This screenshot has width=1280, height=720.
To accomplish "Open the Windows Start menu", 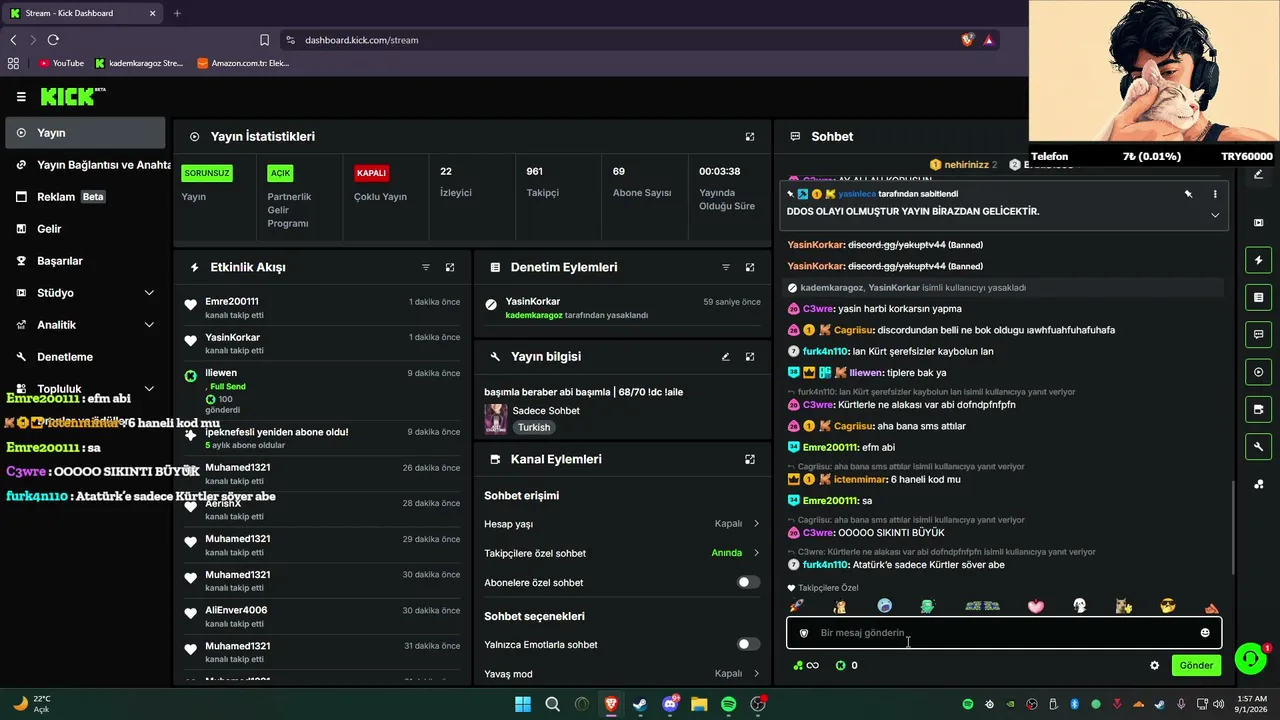I will pos(523,704).
